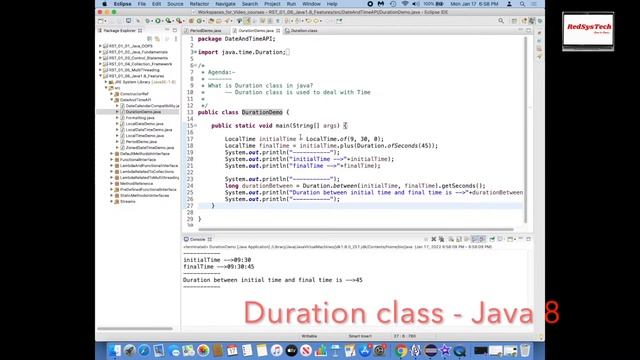Screen dimensions: 640x360
Task: Minimize the Package Explorer view
Action: click(x=167, y=30)
